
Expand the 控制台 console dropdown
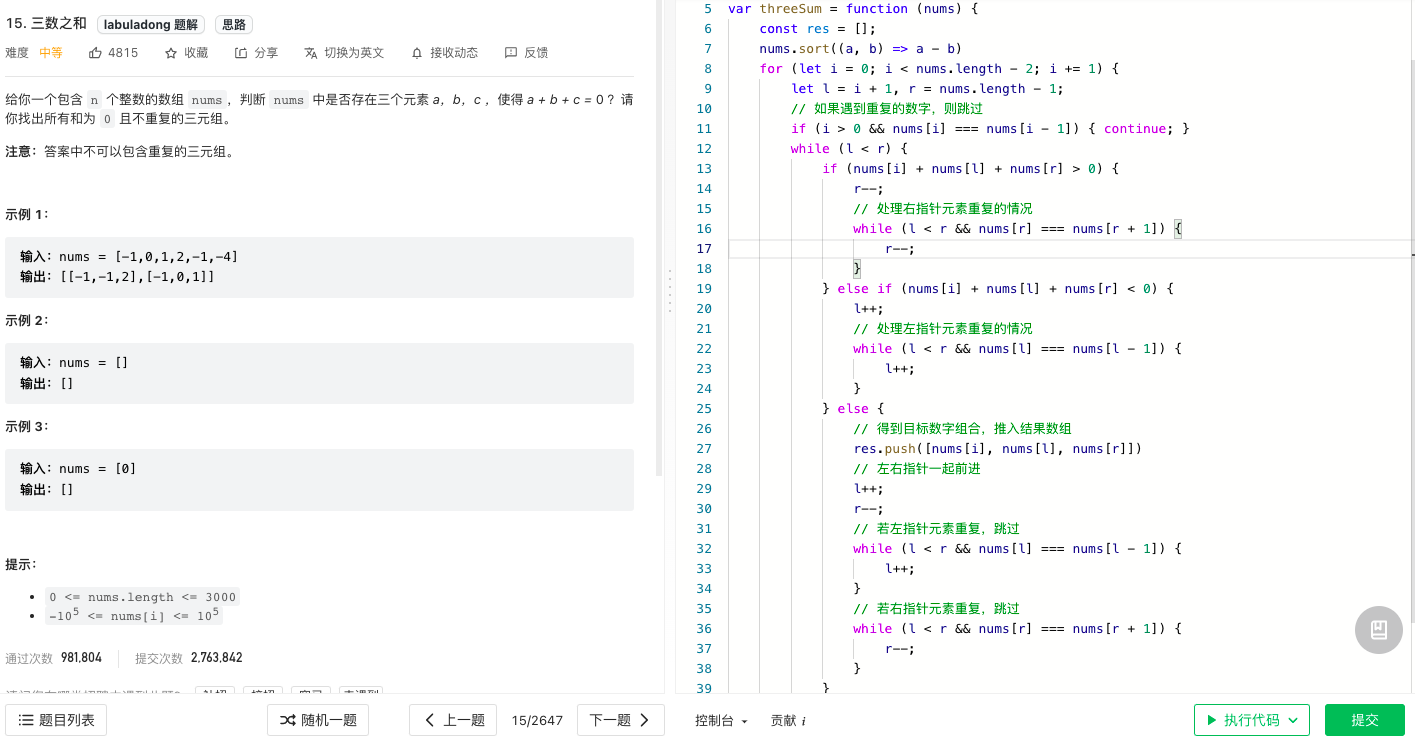pyautogui.click(x=722, y=721)
